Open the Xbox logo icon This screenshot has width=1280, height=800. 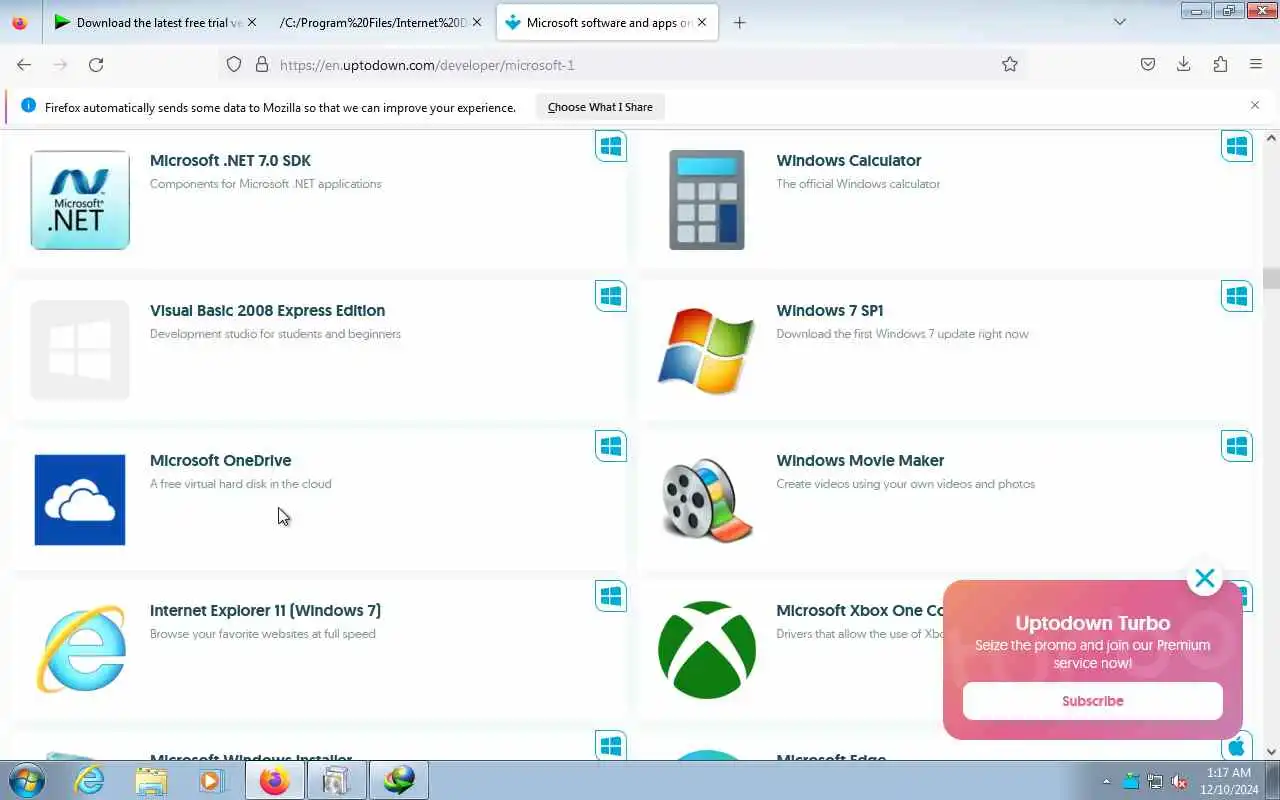click(707, 650)
